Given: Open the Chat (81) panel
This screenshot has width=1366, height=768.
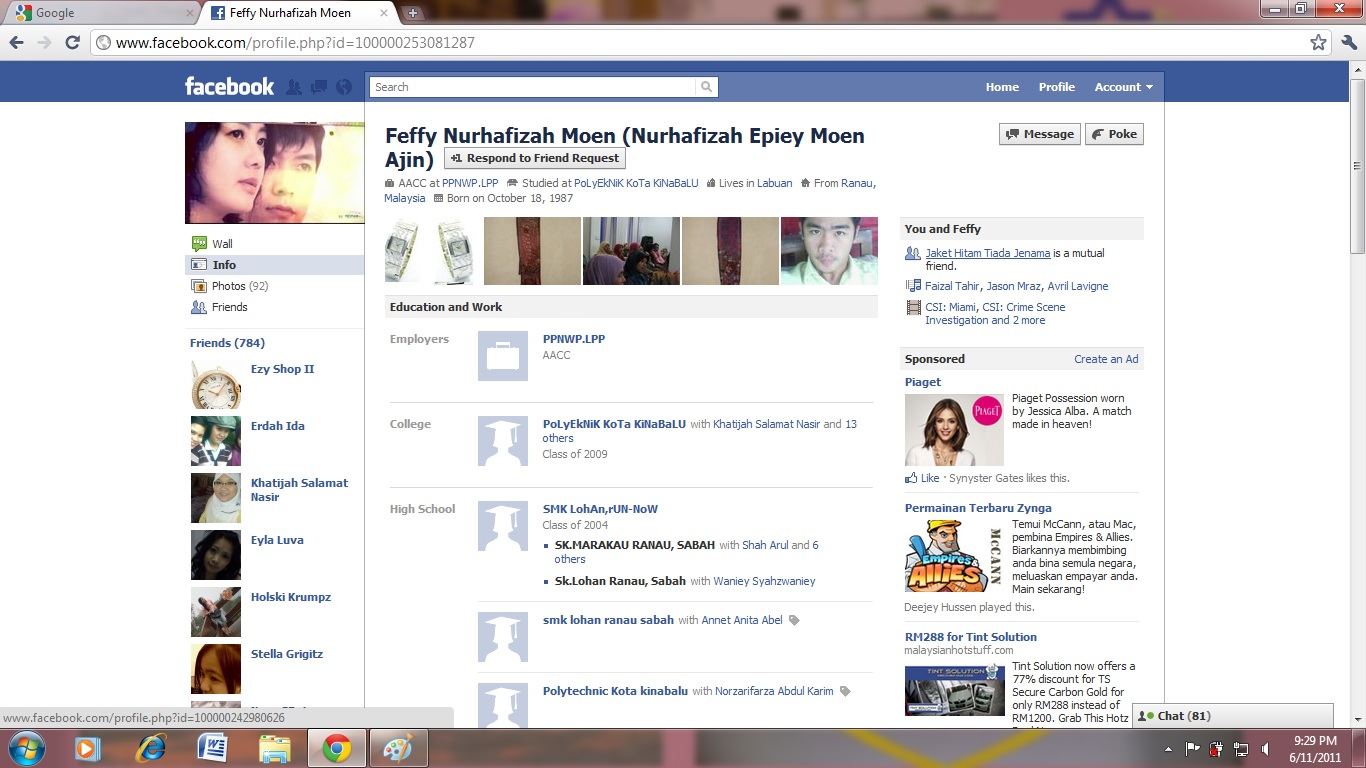Looking at the screenshot, I should coord(1233,716).
